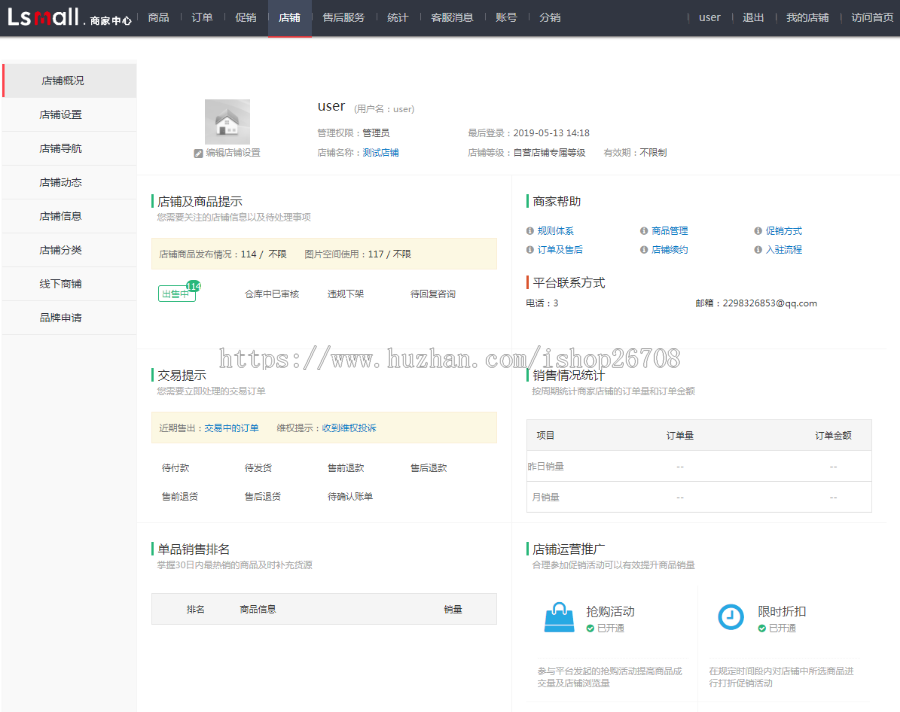The image size is (900, 712).
Task: Select 店铺分类 in sidebar
Action: click(69, 250)
